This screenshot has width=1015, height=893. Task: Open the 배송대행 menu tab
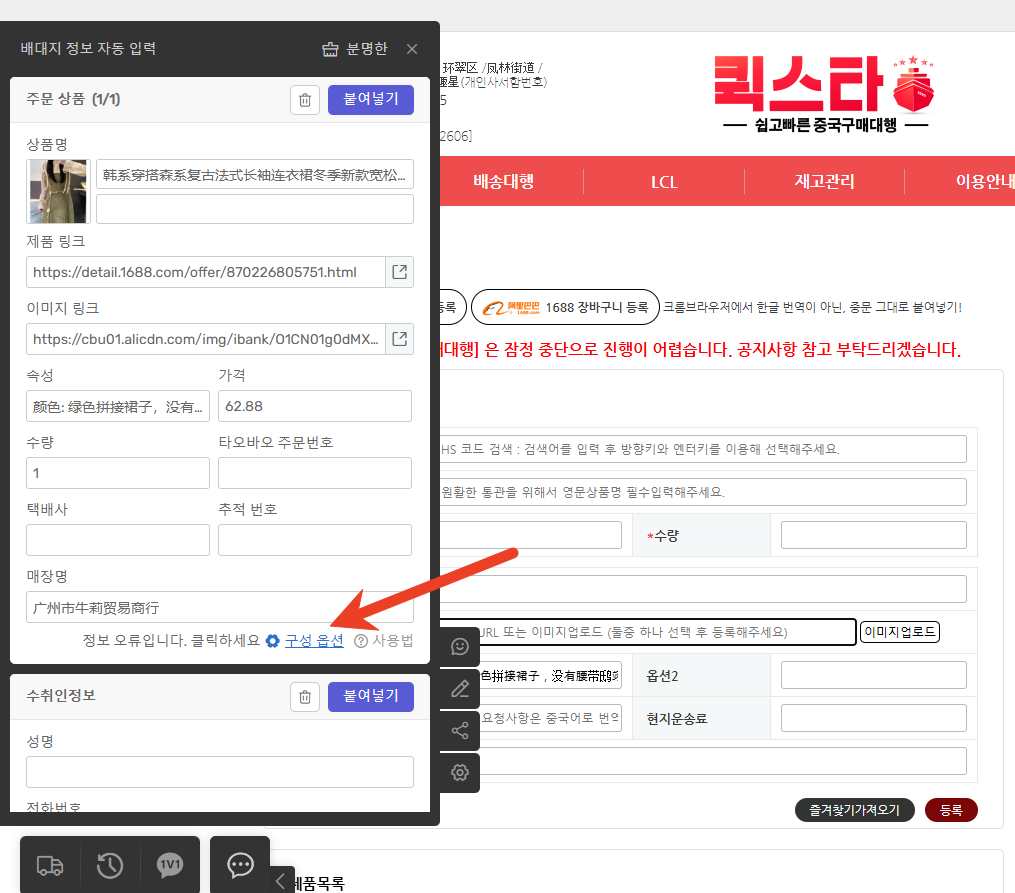tap(503, 182)
